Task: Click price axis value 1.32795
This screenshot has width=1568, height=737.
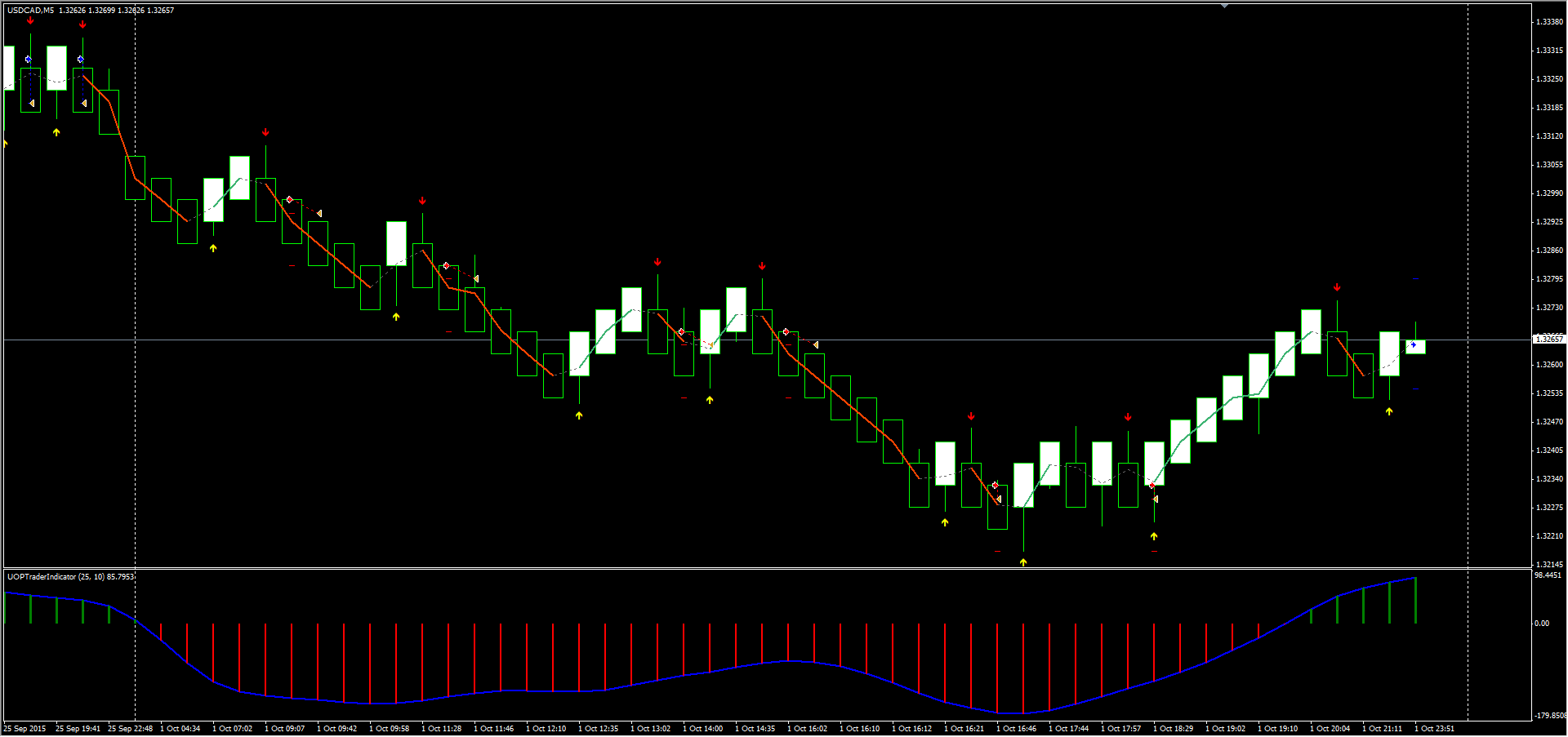Action: pos(1550,279)
